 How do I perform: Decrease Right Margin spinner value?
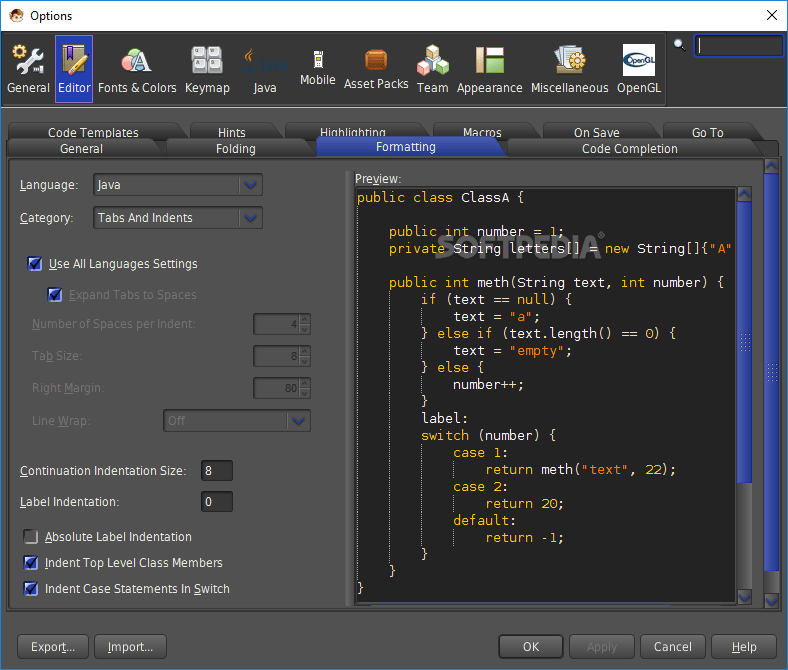point(305,394)
